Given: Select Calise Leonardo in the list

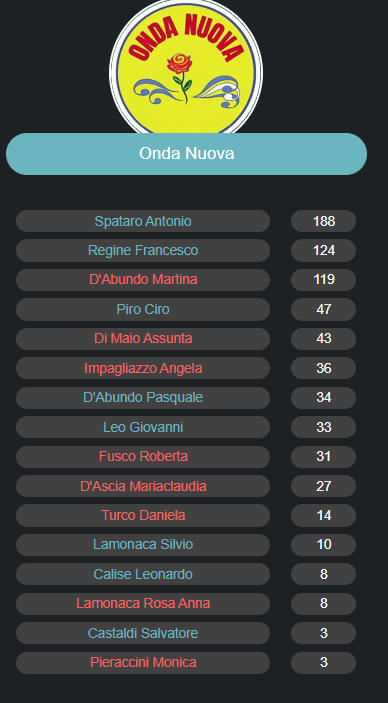Looking at the screenshot, I should click(143, 574).
